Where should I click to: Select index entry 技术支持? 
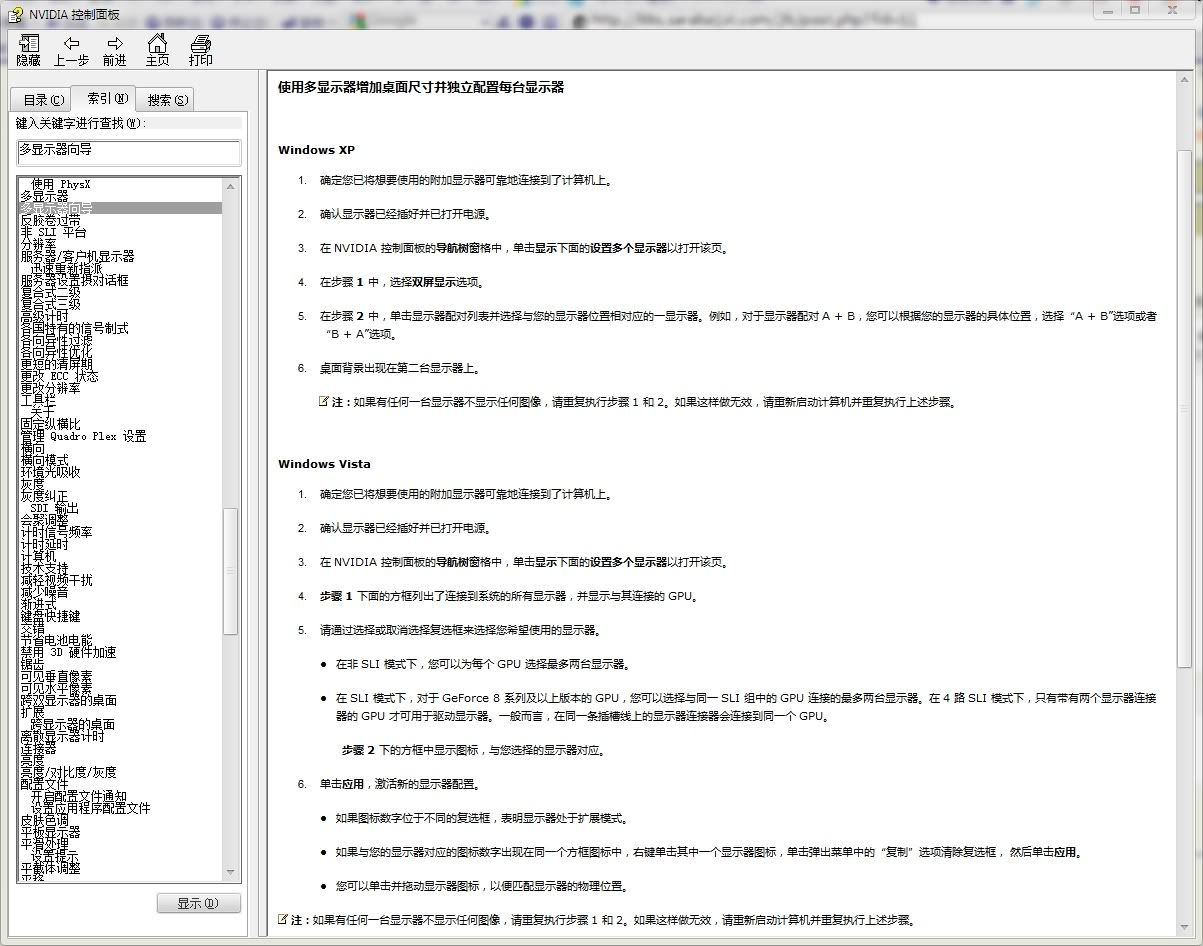[44, 569]
